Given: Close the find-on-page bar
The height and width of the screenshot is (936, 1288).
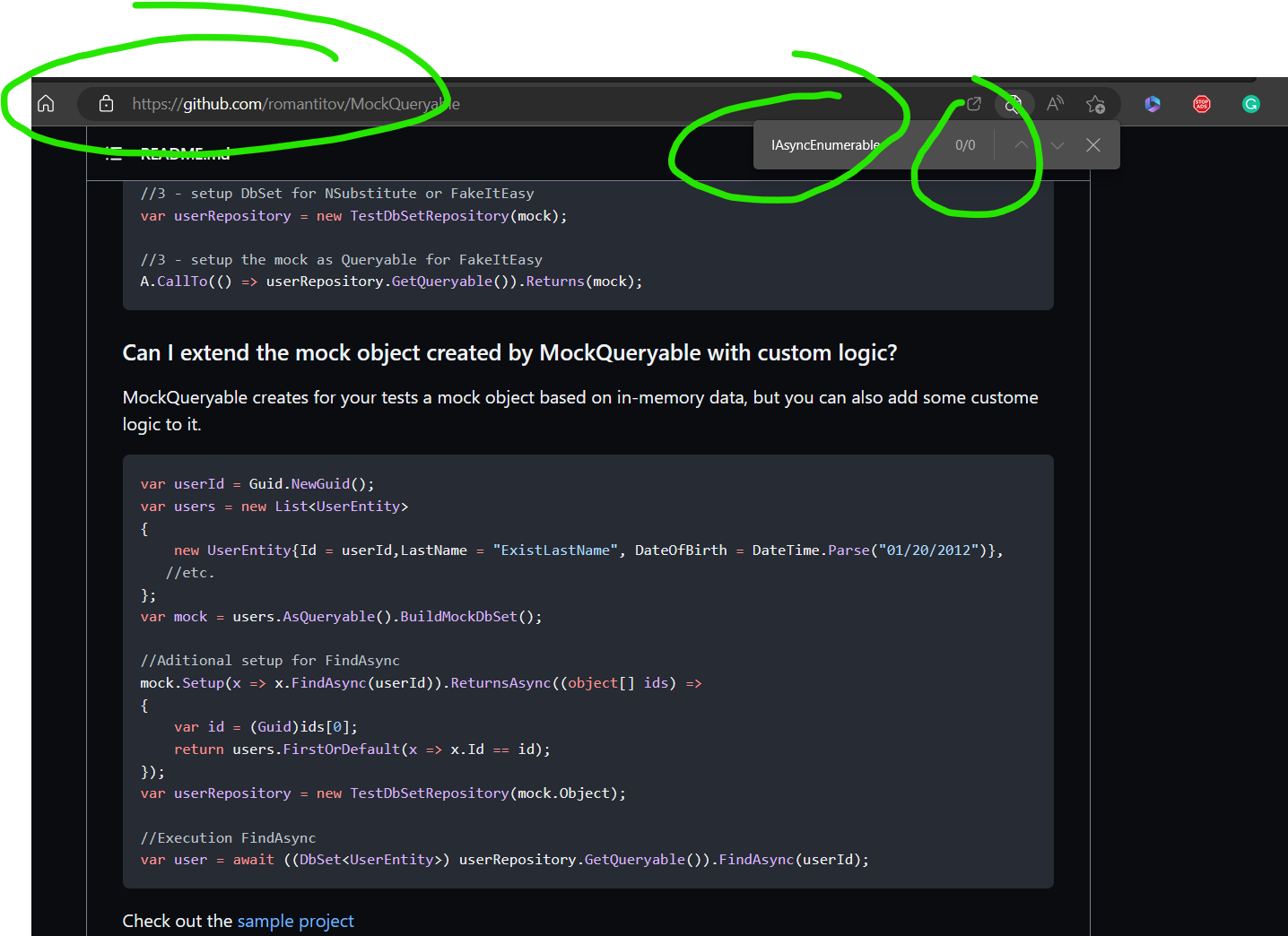Looking at the screenshot, I should click(1093, 144).
